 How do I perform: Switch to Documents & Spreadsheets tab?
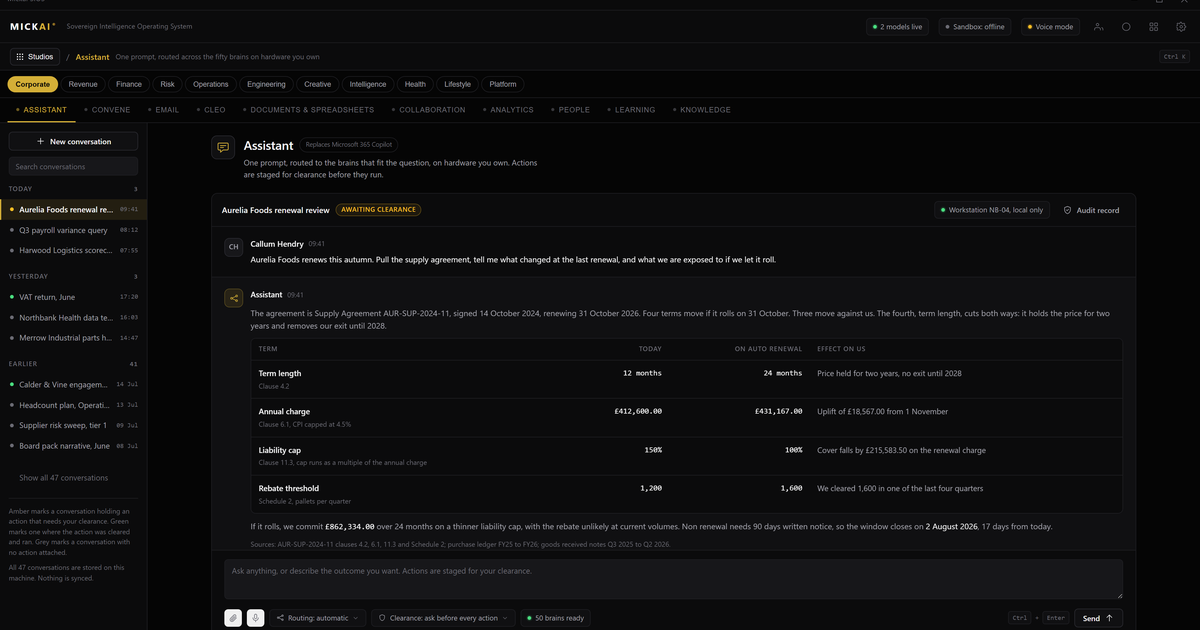[309, 110]
